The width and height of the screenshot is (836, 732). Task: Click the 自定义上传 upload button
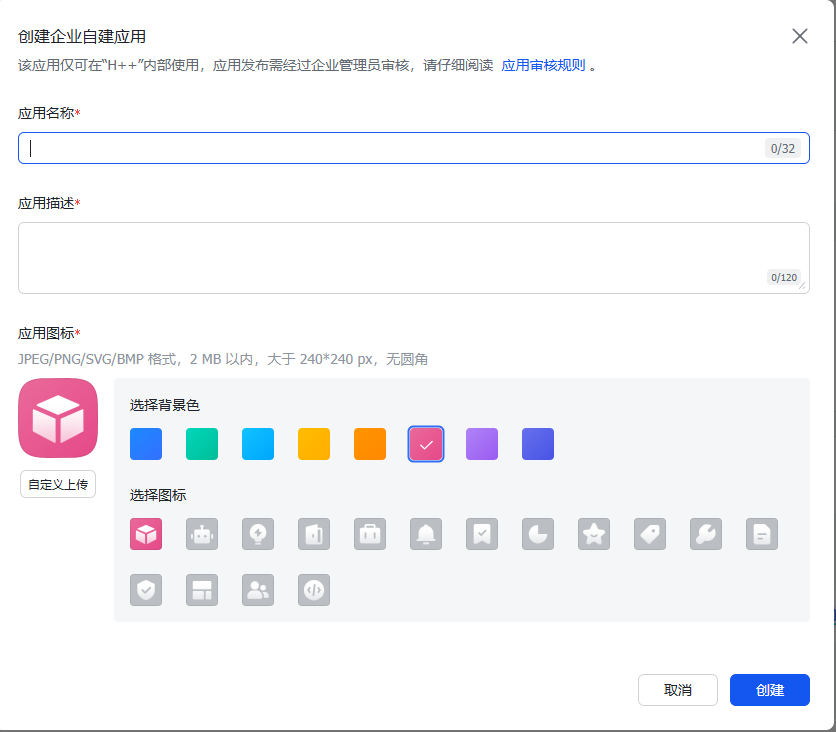[57, 484]
